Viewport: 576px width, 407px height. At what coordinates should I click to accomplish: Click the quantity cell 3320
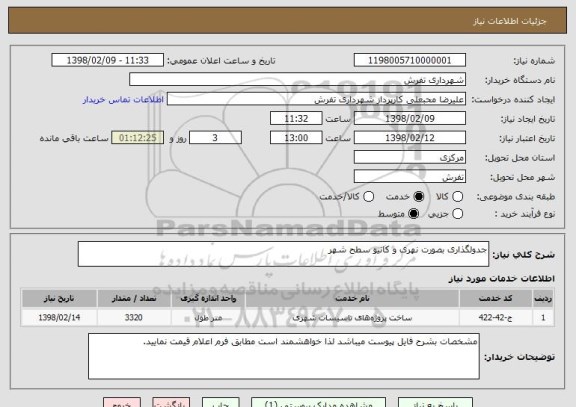[134, 317]
